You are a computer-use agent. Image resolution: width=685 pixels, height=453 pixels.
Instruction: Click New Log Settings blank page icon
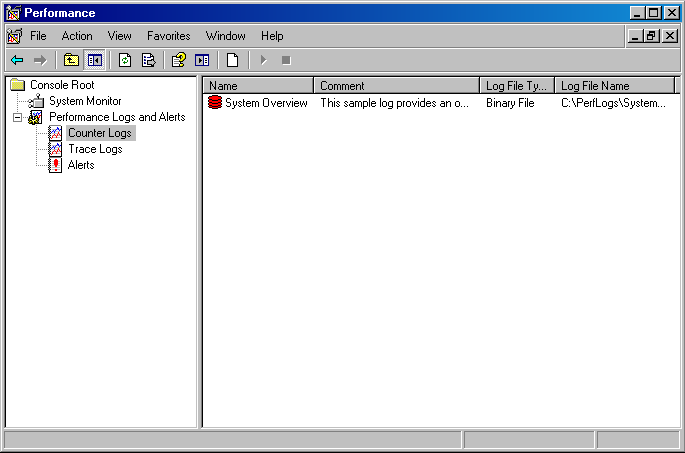coord(232,60)
